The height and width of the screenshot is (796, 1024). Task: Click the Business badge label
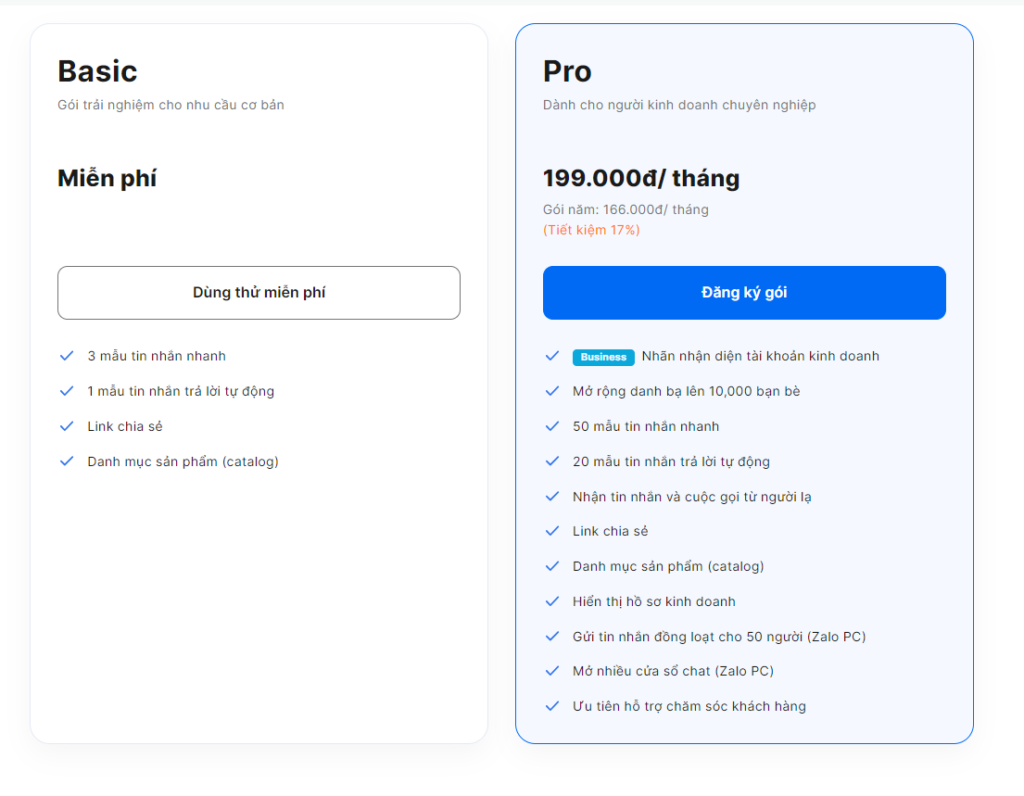(x=603, y=357)
